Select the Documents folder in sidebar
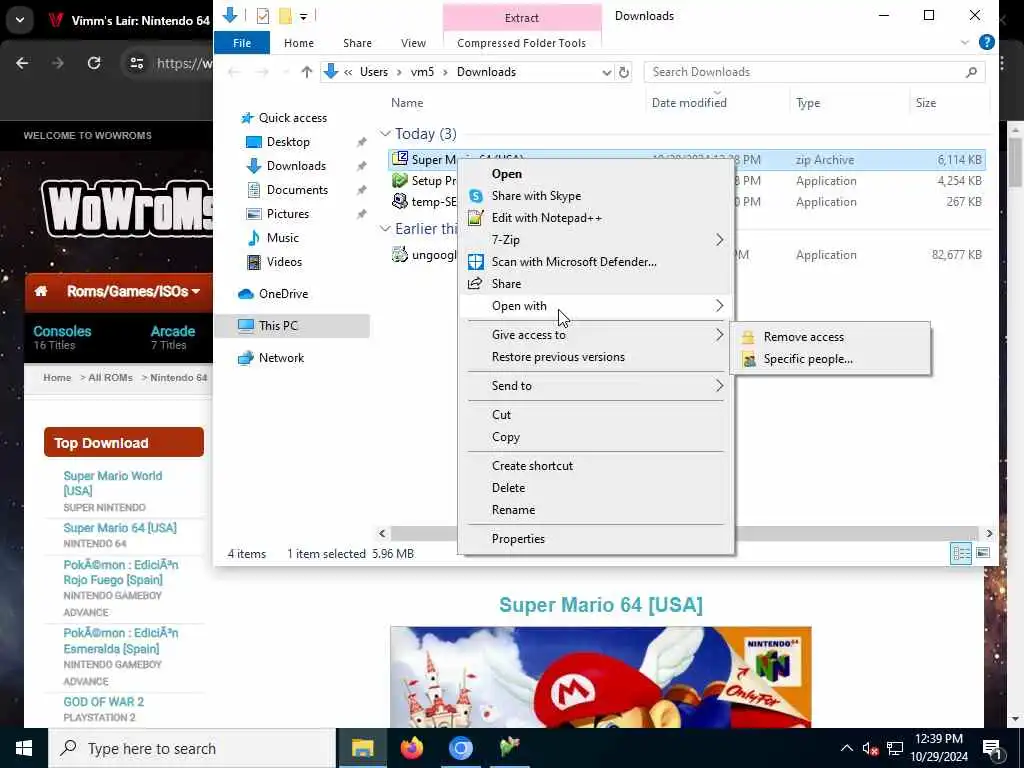The image size is (1024, 768). tap(297, 190)
